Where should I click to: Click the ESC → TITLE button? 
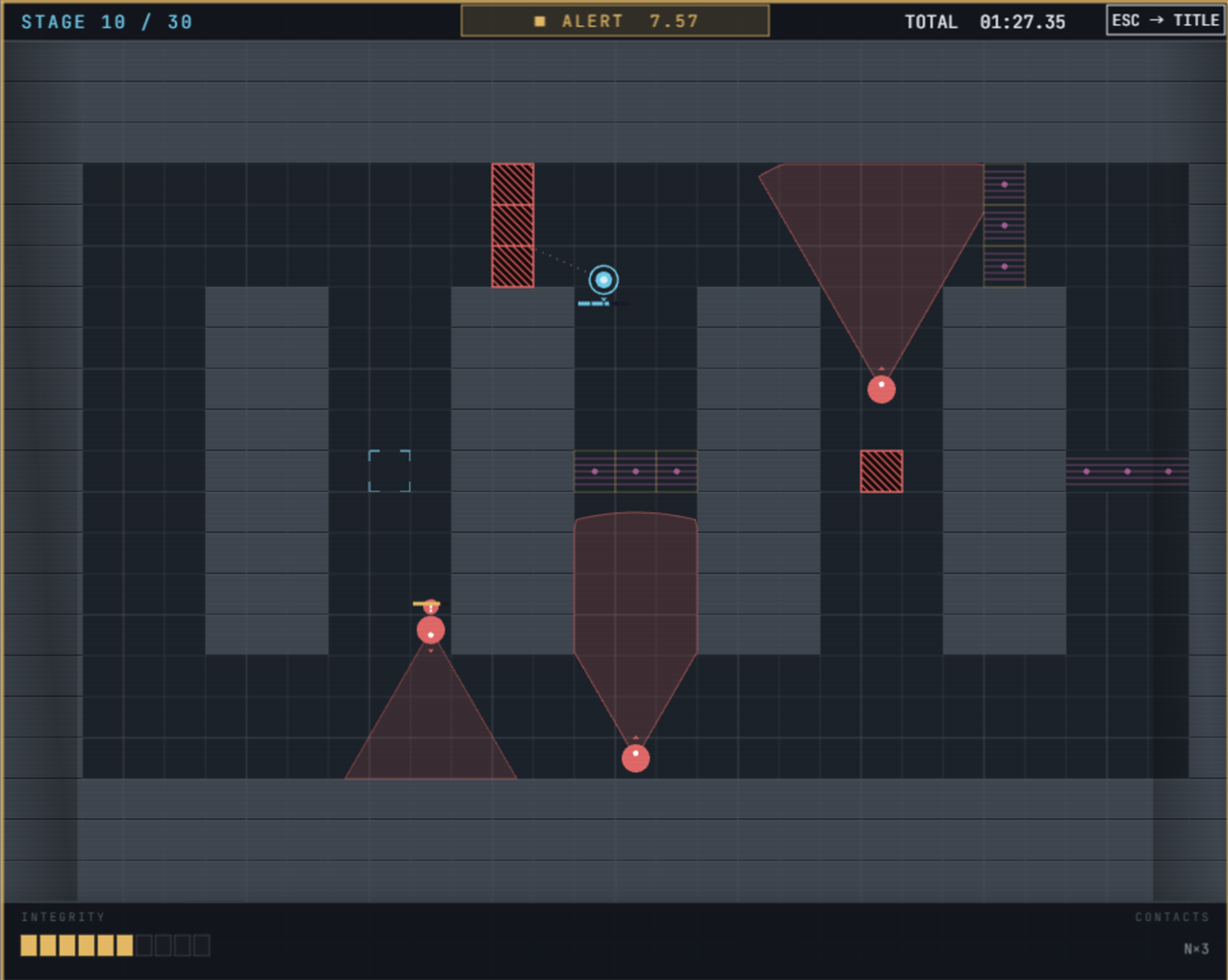pyautogui.click(x=1165, y=20)
